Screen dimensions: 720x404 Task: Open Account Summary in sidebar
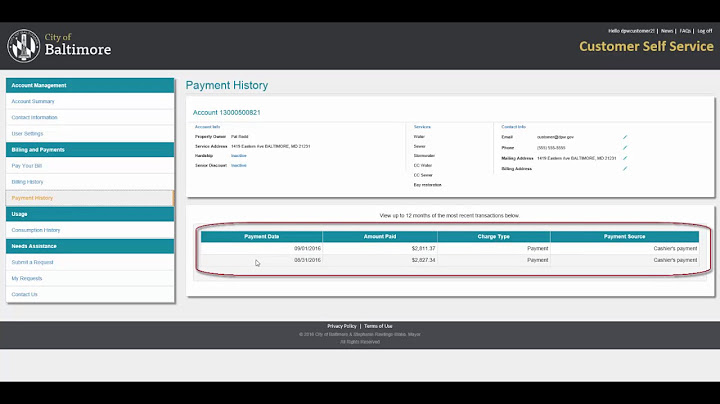tap(33, 101)
